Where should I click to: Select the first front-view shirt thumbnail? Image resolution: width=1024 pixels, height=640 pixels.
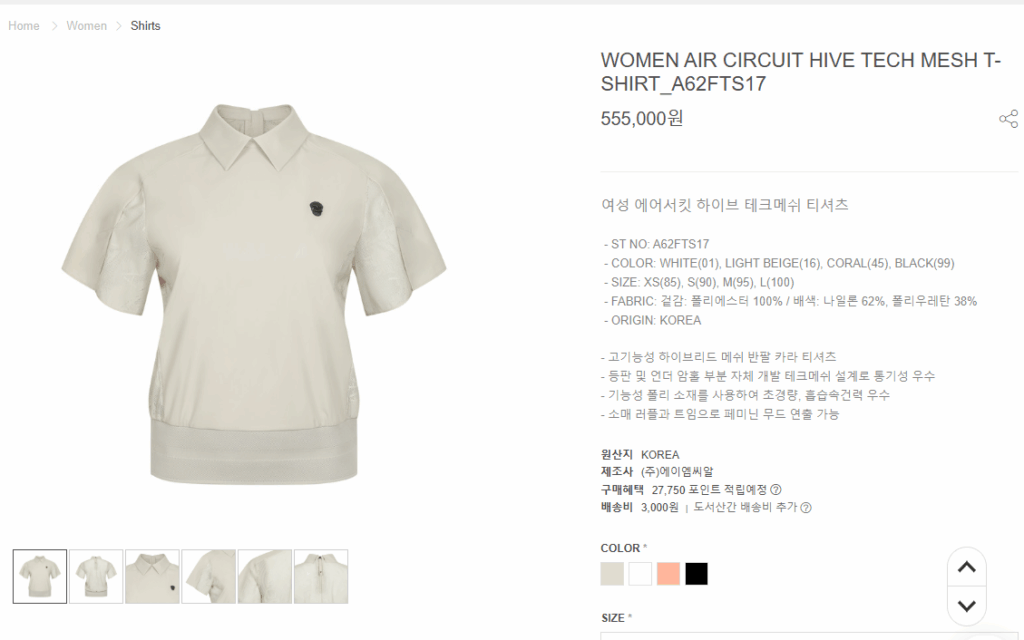[x=40, y=576]
